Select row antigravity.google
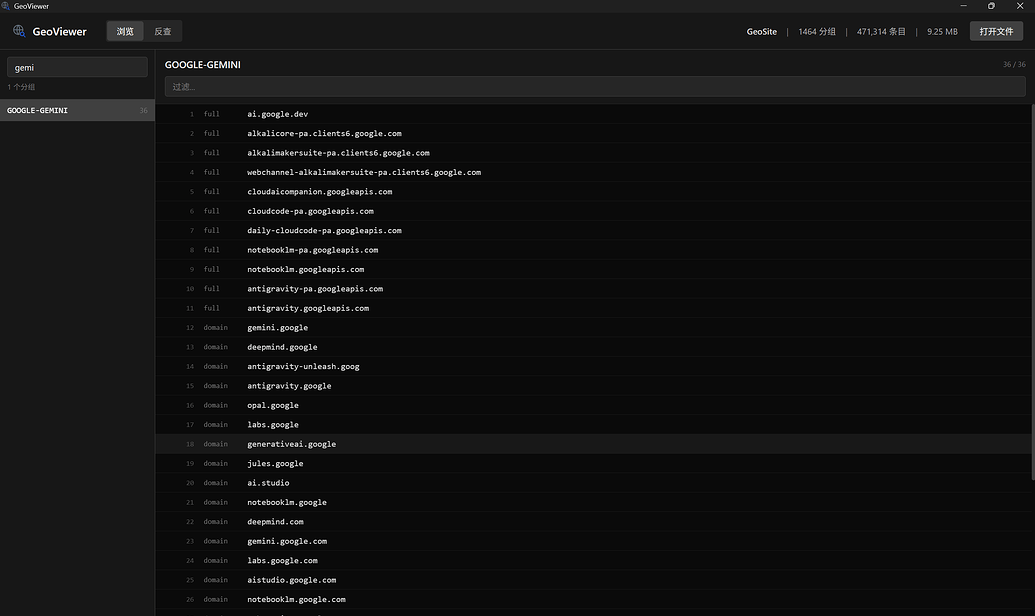Image resolution: width=1035 pixels, height=616 pixels. 593,386
